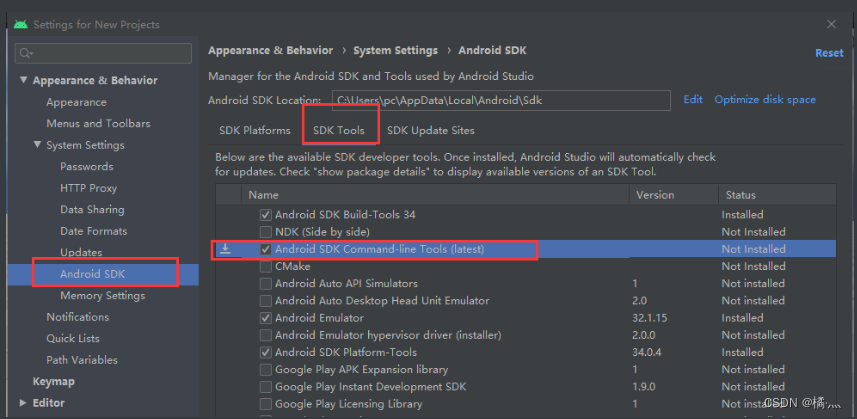Viewport: 857px width, 419px height.
Task: Click the Android Studio logo icon in title bar
Action: 21,25
